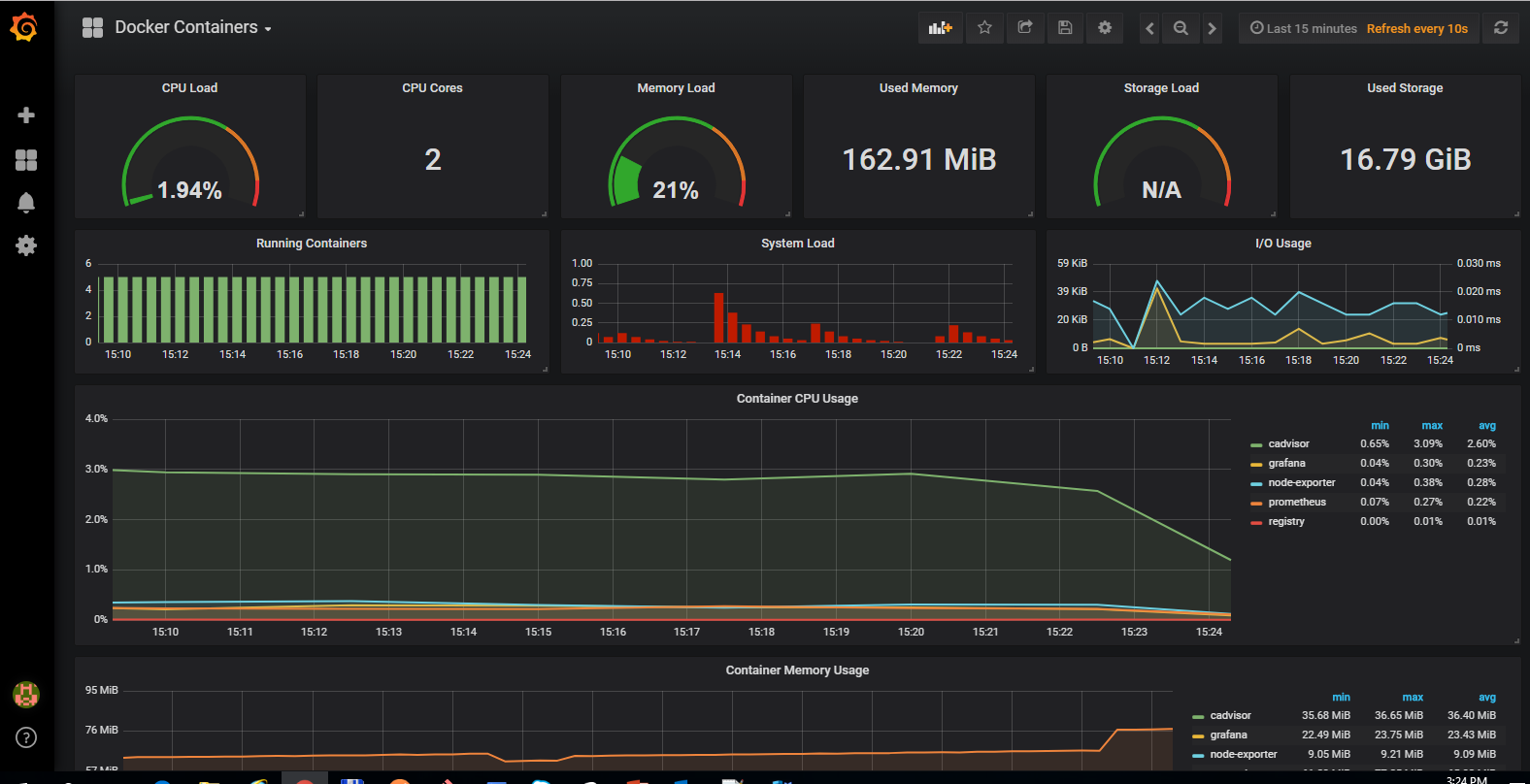The image size is (1530, 784).
Task: Save the dashboard with disk icon
Action: 1065,28
